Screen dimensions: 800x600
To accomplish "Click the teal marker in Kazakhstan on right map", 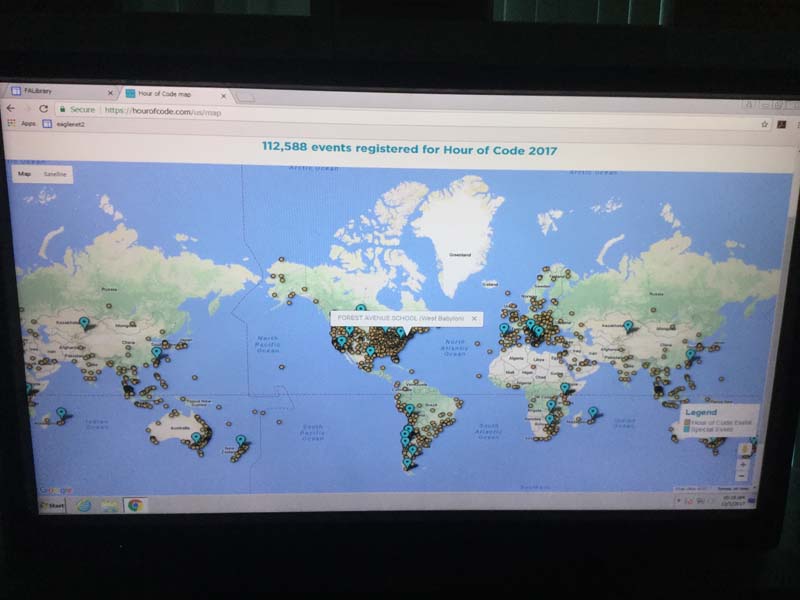I will click(x=629, y=326).
